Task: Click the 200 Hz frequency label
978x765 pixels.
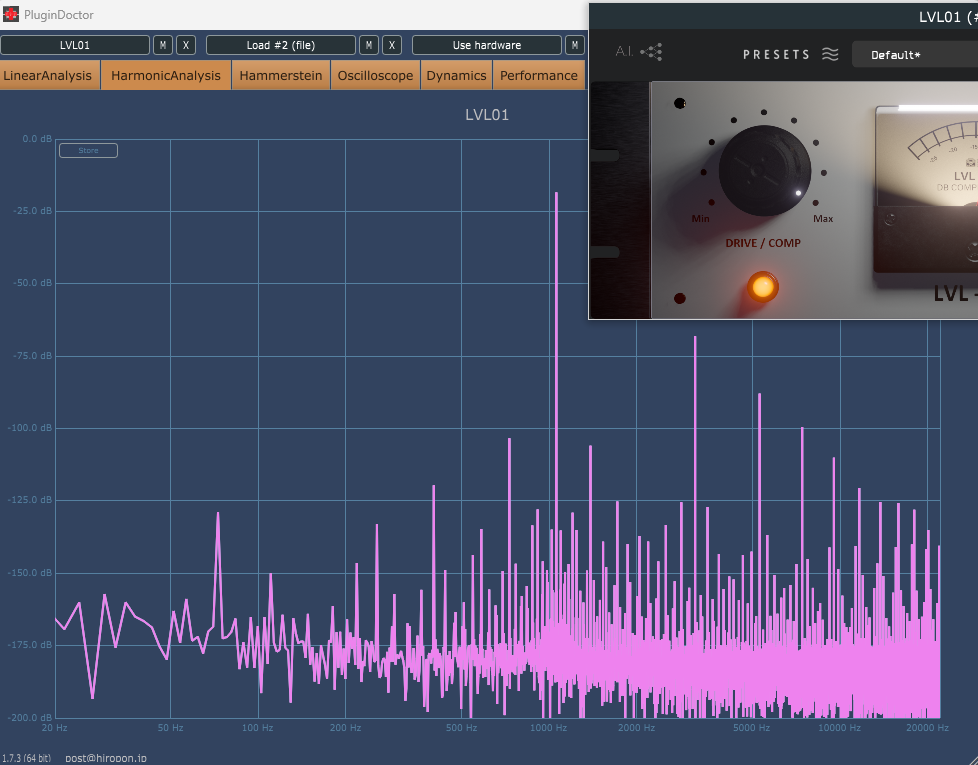Action: 346,728
